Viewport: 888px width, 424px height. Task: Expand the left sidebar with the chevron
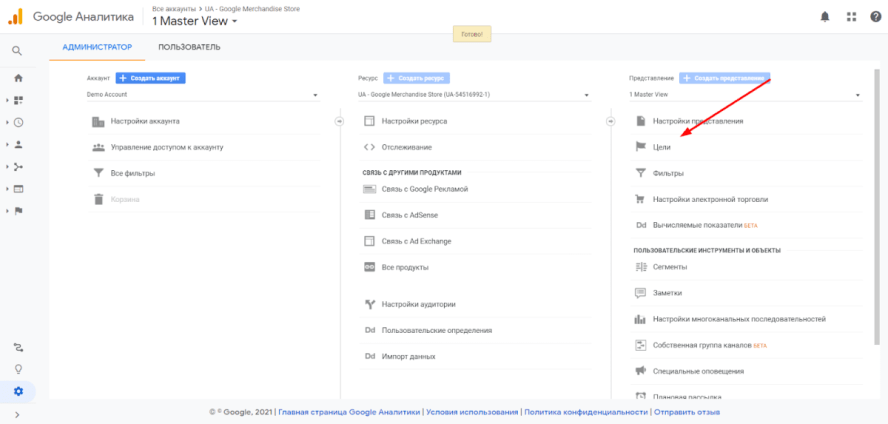click(18, 414)
